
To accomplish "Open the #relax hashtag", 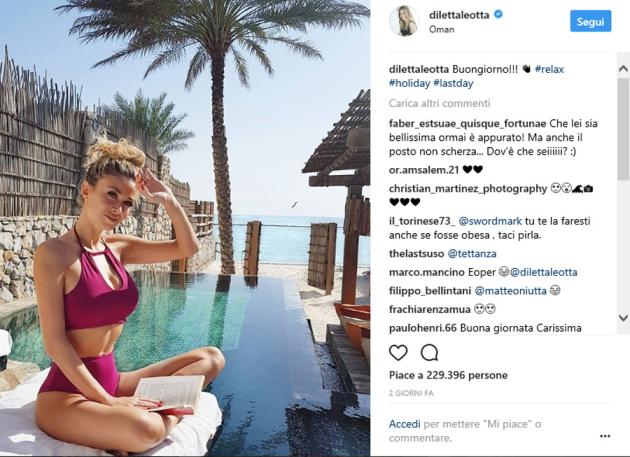I will (x=549, y=69).
